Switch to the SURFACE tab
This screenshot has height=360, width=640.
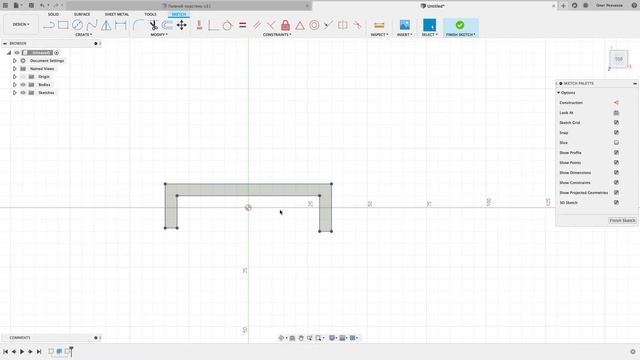(82, 14)
